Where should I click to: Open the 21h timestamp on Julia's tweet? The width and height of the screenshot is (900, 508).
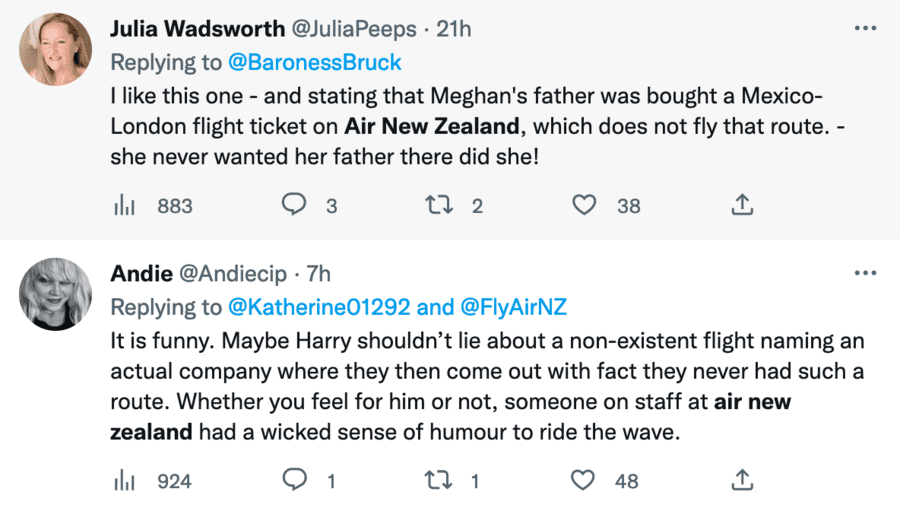click(x=452, y=28)
